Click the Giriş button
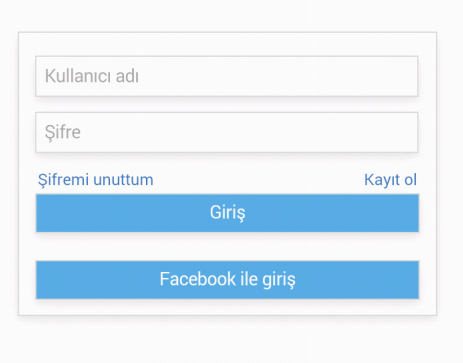 [227, 213]
